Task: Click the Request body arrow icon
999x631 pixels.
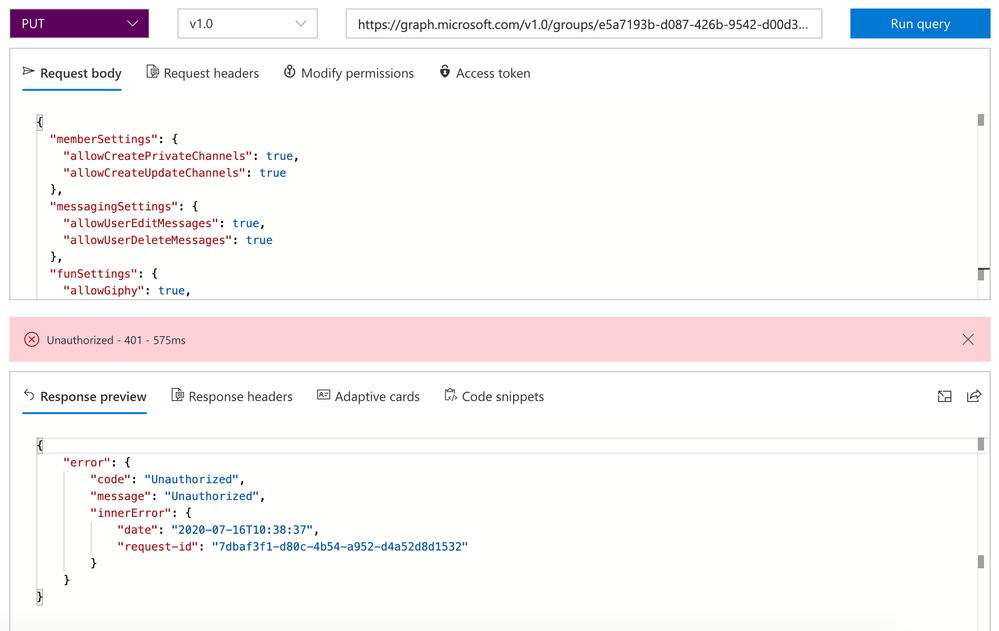Action: [x=28, y=72]
